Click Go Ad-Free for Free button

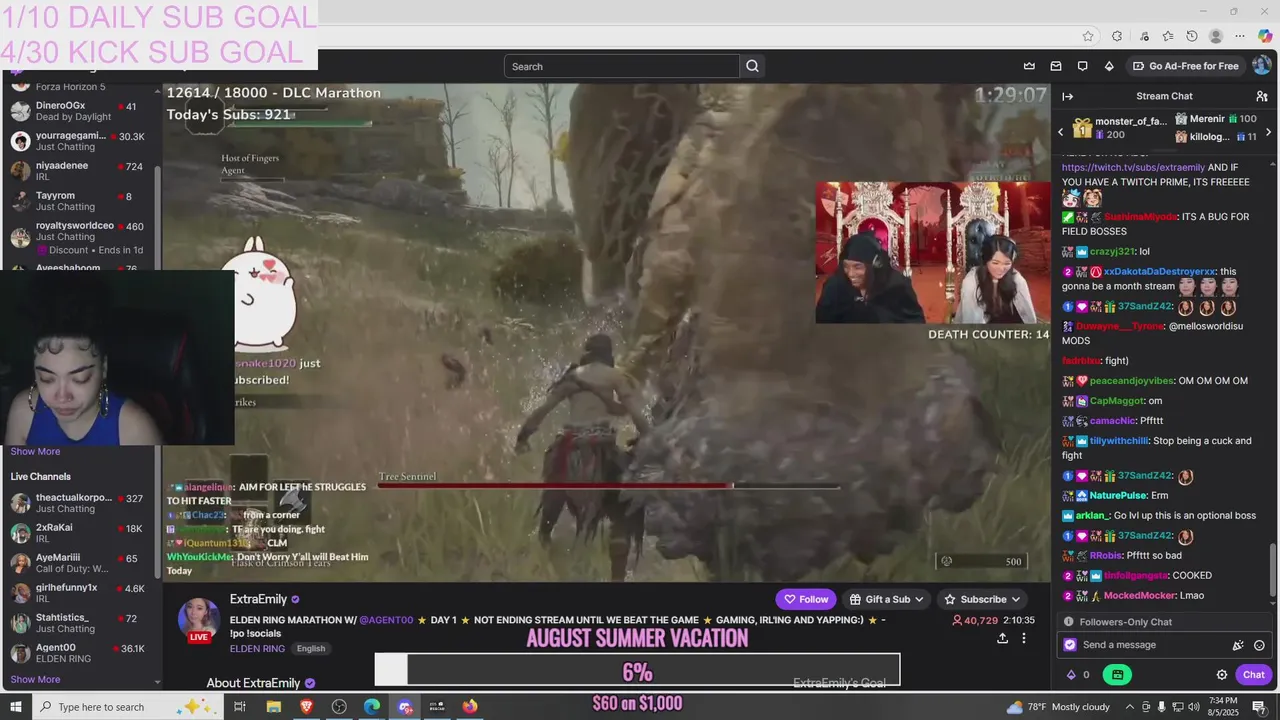[1185, 66]
